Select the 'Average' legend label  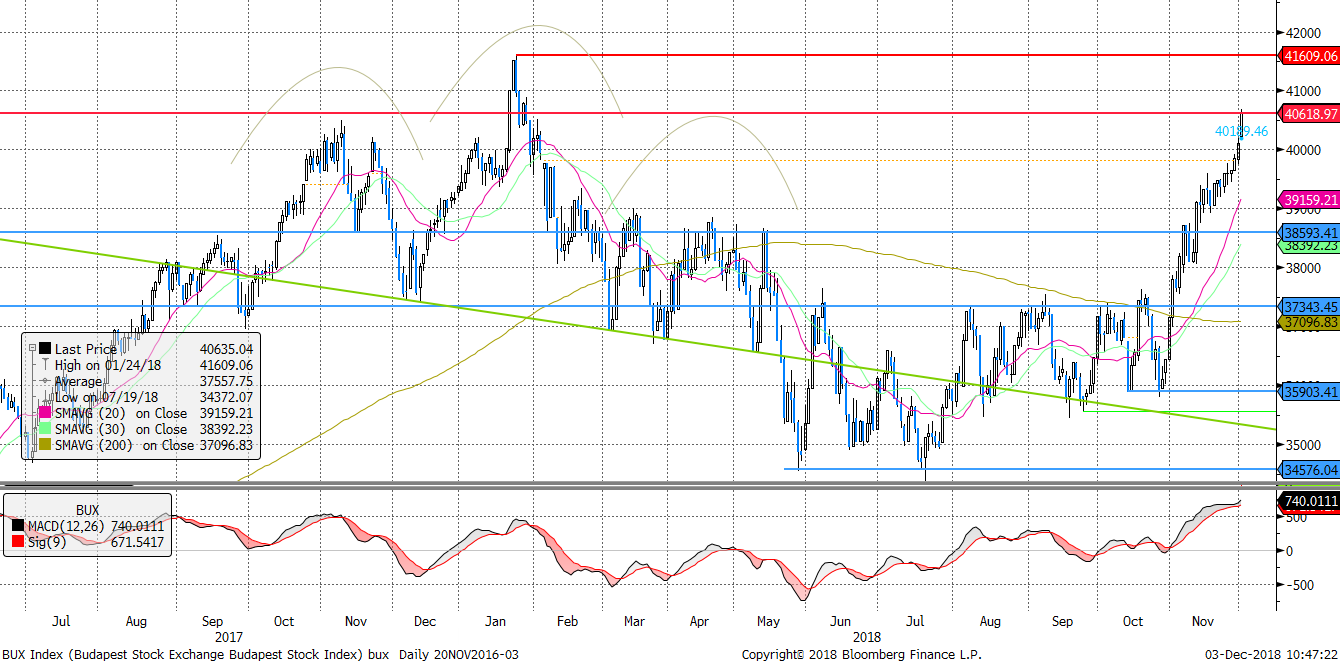click(79, 381)
